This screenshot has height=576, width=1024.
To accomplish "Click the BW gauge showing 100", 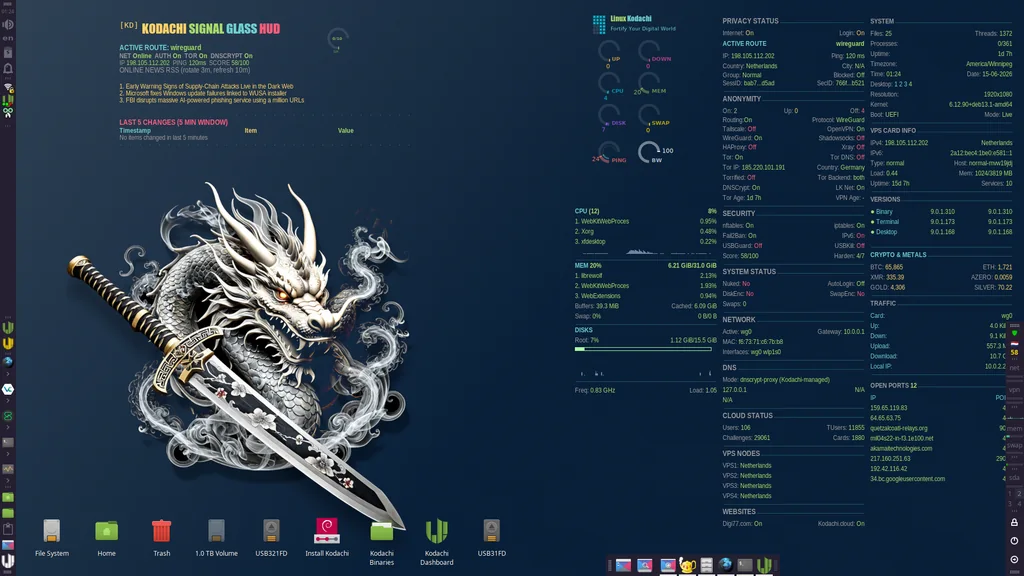I will [x=649, y=153].
